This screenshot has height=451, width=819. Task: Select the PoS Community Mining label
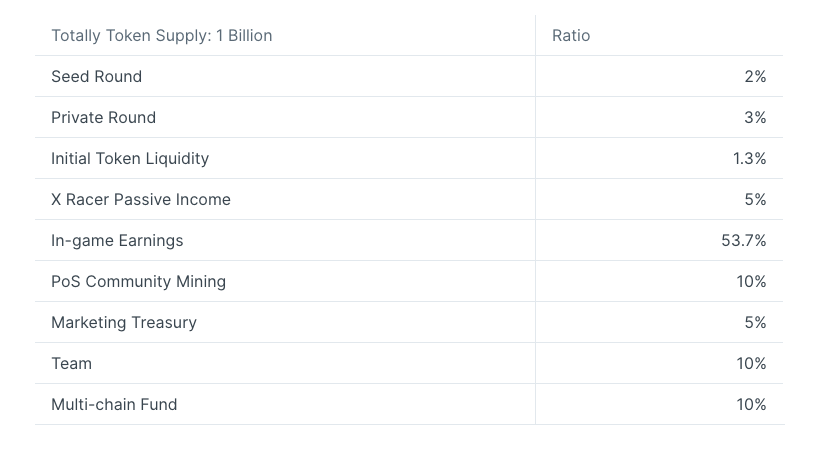[139, 282]
